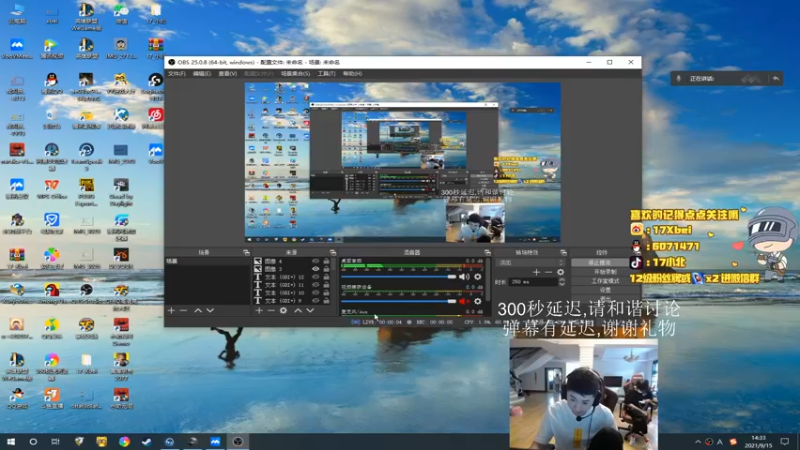Viewport: 800px width, 450px height.
Task: Open Chrome from the taskbar
Action: tap(124, 441)
